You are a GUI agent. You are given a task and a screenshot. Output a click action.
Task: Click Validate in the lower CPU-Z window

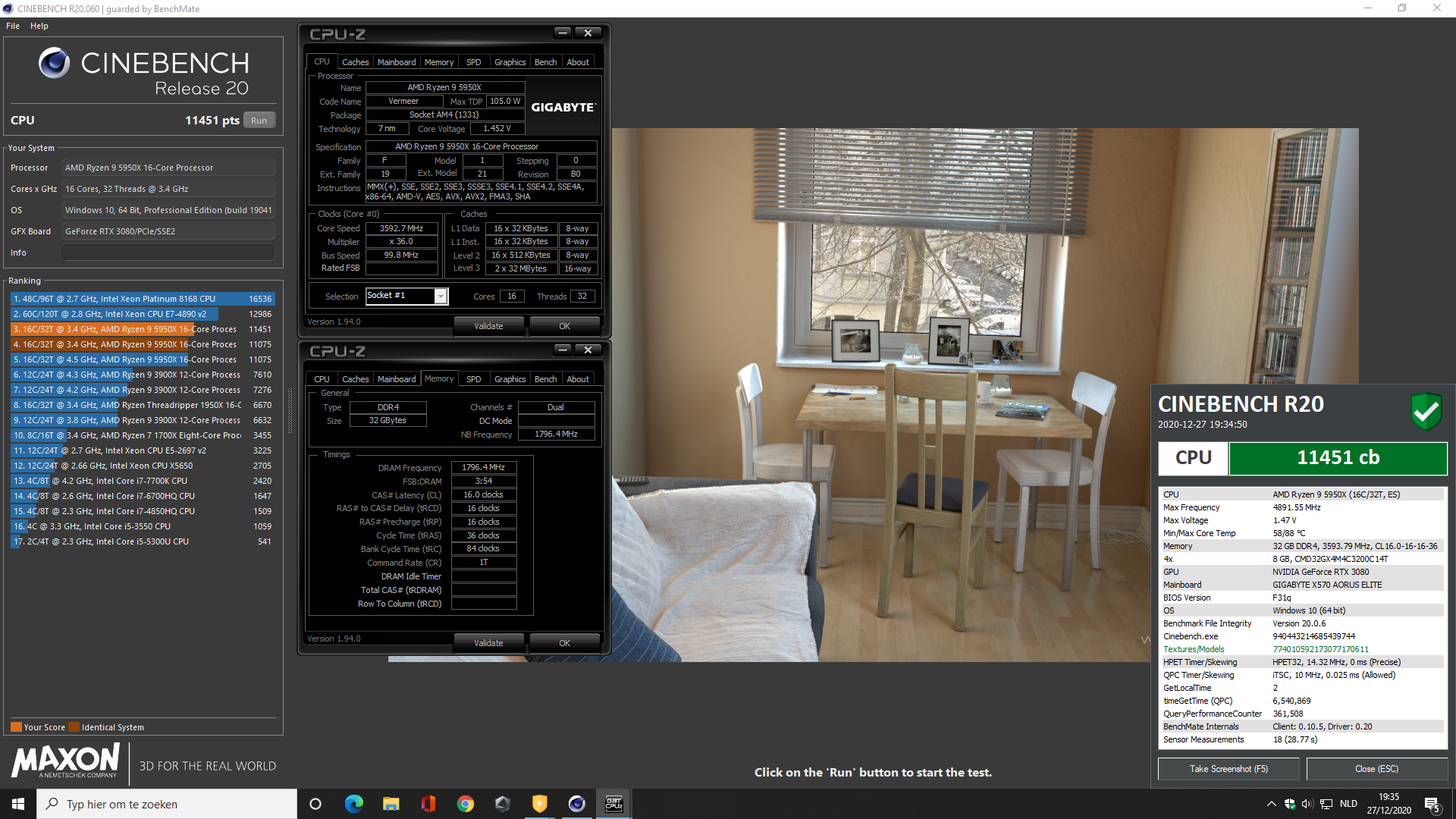point(488,643)
